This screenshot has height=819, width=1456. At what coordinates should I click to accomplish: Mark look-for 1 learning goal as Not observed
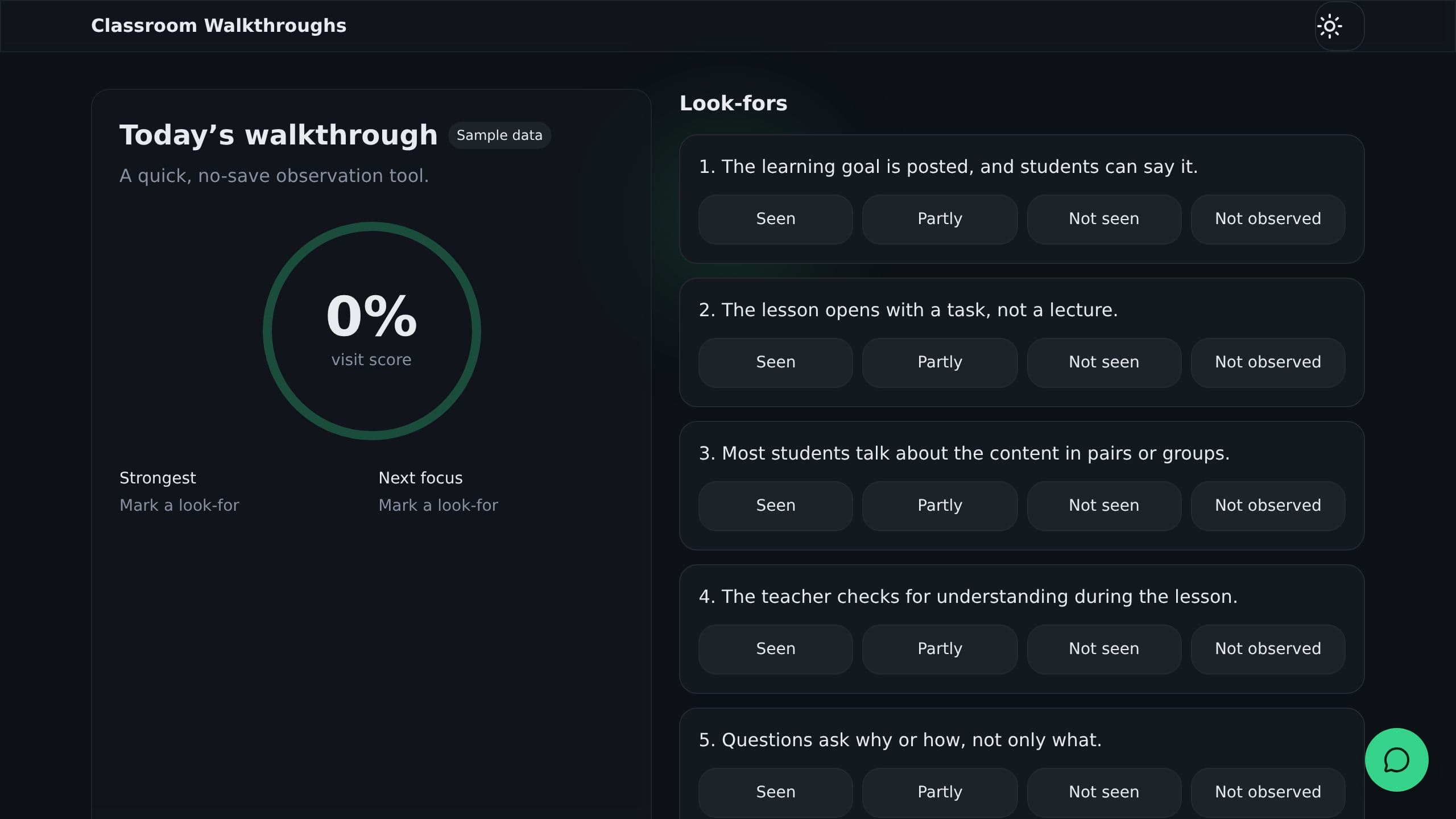(1268, 219)
